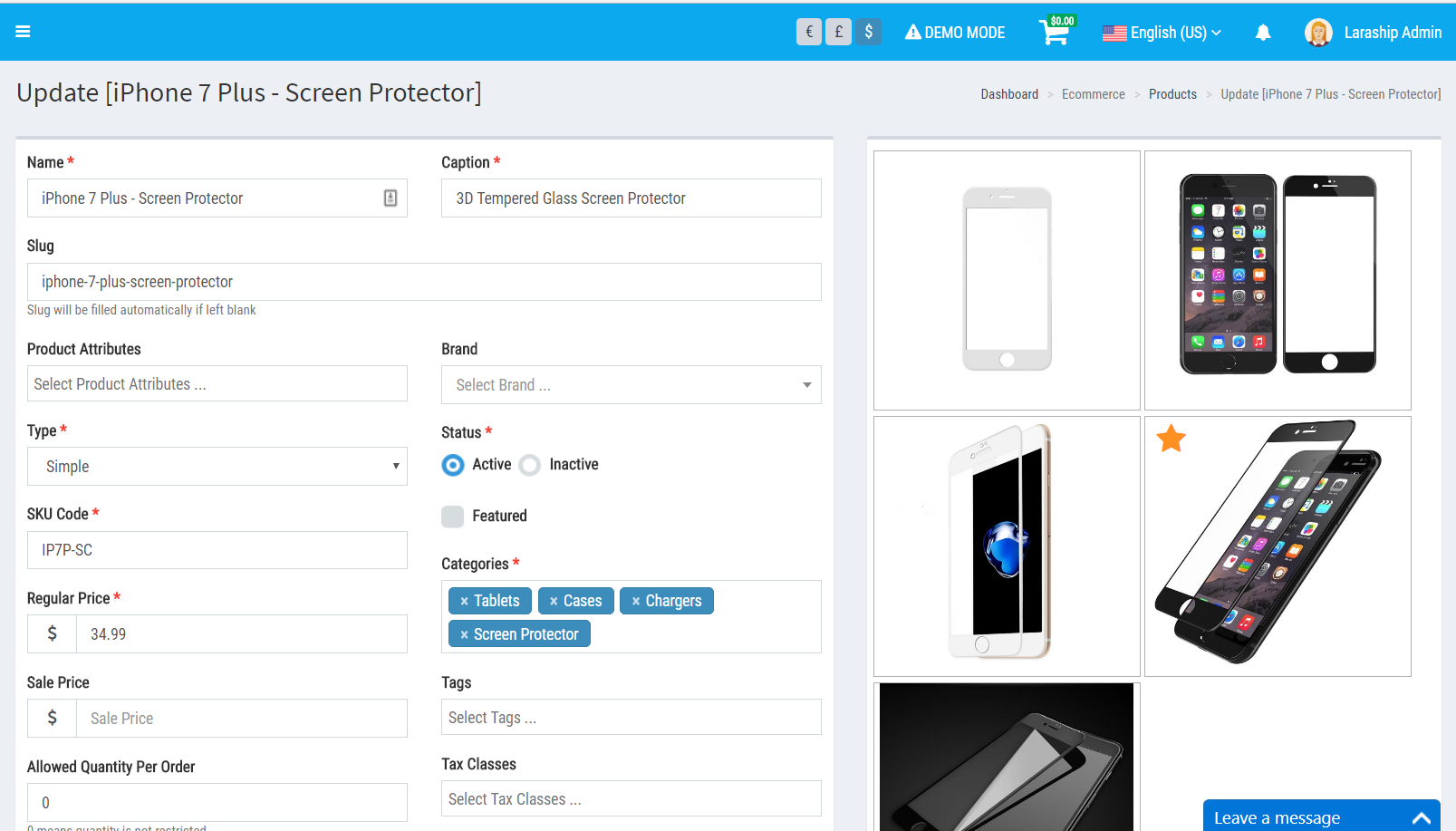Remove the Chargers category tag

(636, 602)
